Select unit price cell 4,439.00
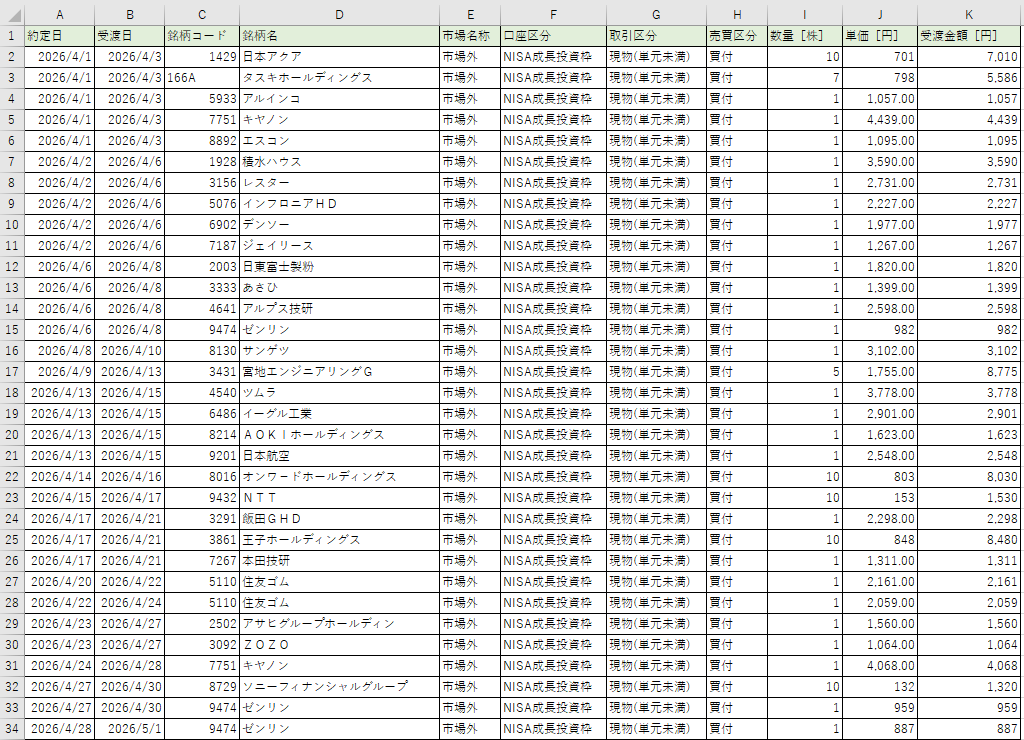Image resolution: width=1024 pixels, height=740 pixels. tap(880, 120)
